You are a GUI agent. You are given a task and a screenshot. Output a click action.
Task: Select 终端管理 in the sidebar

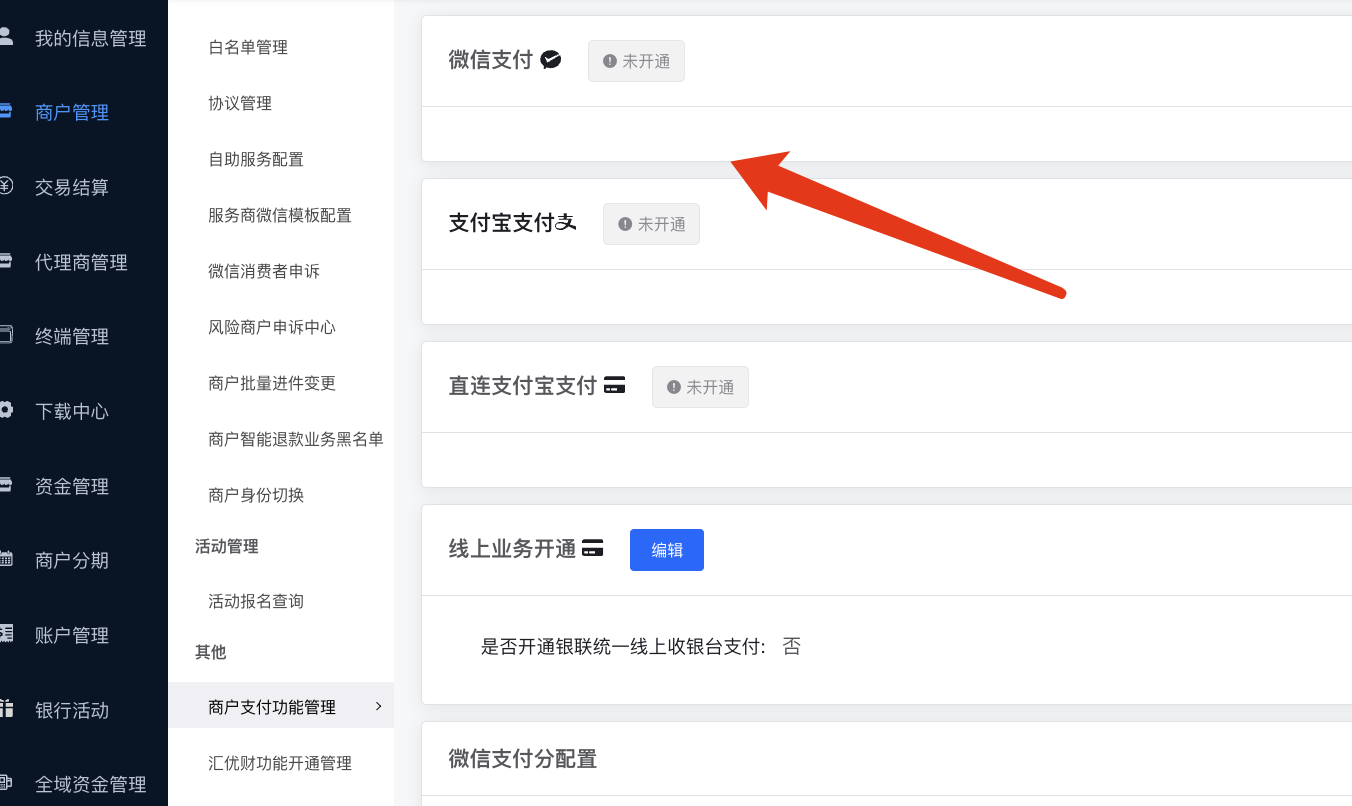tap(72, 337)
